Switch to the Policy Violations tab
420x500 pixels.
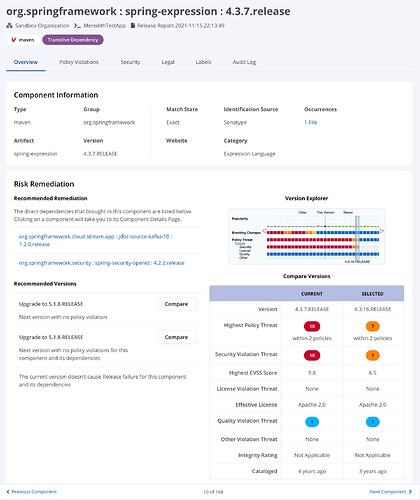pyautogui.click(x=79, y=62)
